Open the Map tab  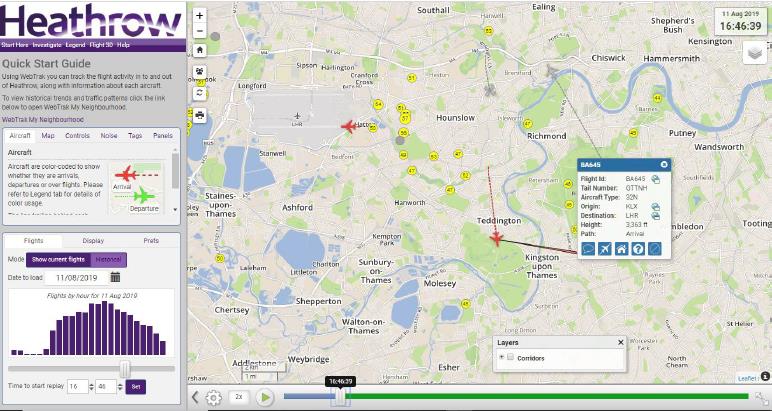[48, 135]
